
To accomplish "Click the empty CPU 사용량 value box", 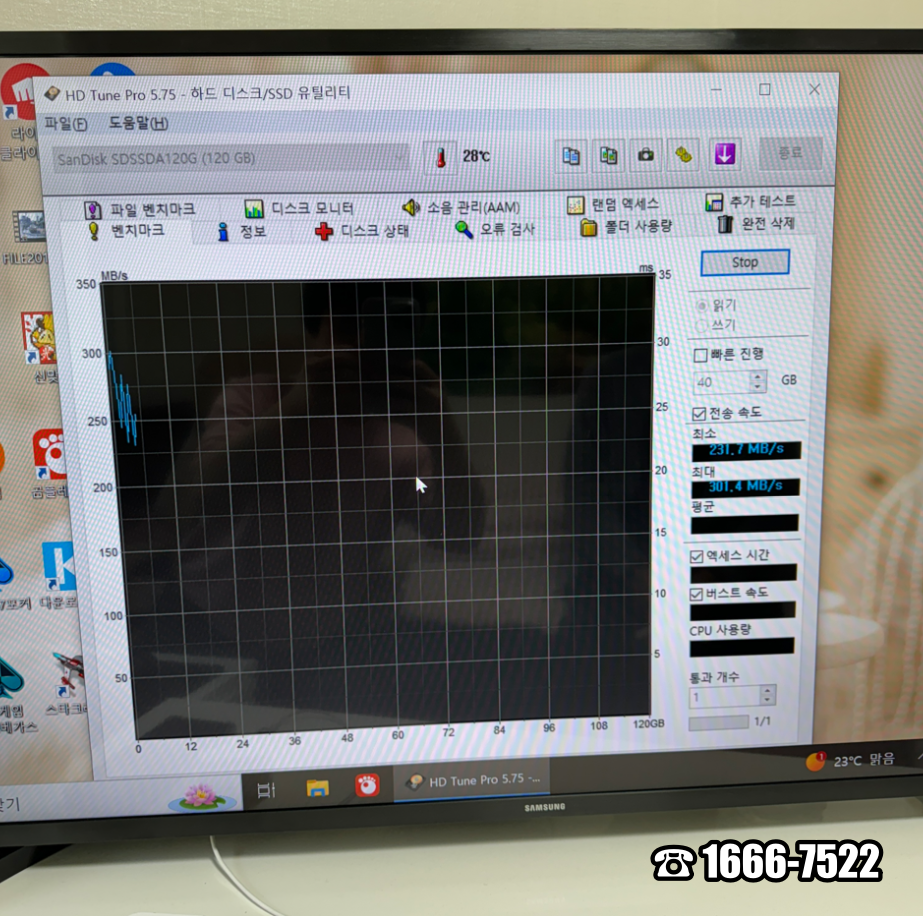I will 742,647.
